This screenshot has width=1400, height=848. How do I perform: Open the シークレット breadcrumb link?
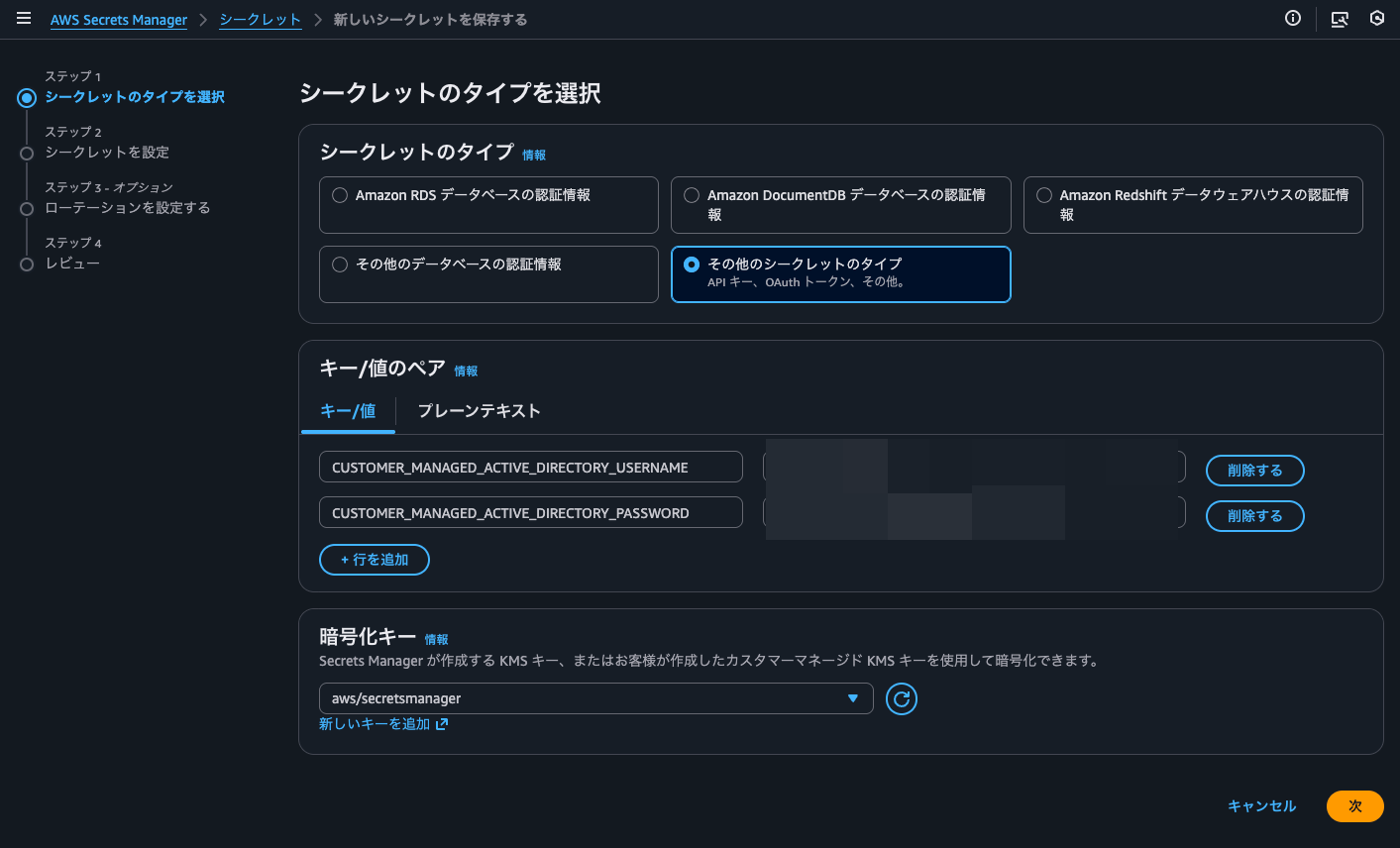260,18
